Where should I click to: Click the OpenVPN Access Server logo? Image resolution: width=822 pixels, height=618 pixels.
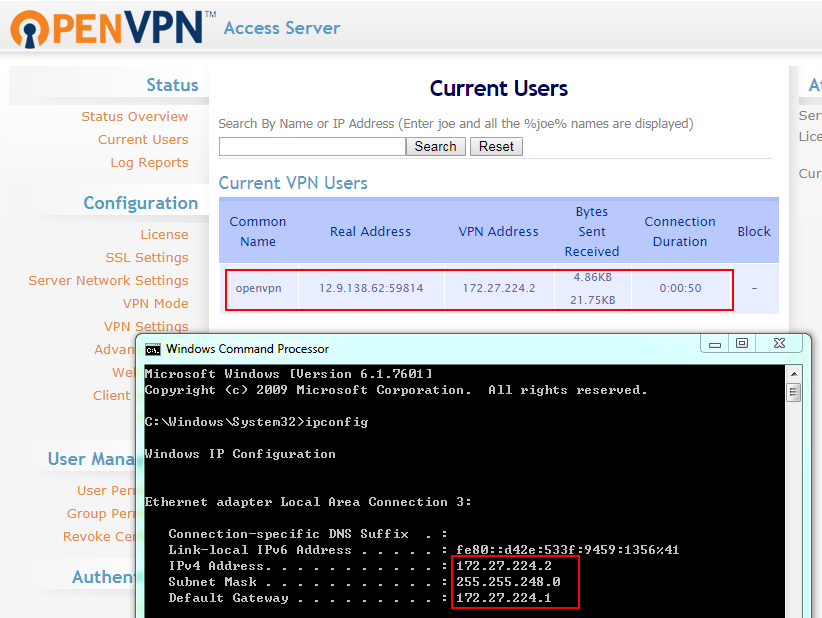[x=175, y=28]
